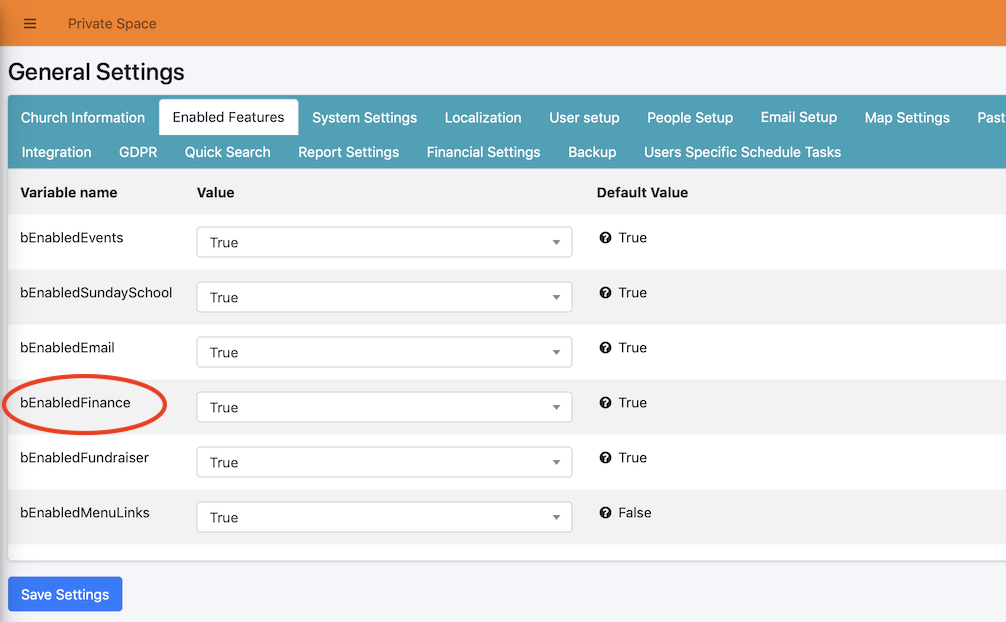This screenshot has height=622, width=1006.
Task: Click the bEnabledMenuLinks variable name
Action: point(85,513)
